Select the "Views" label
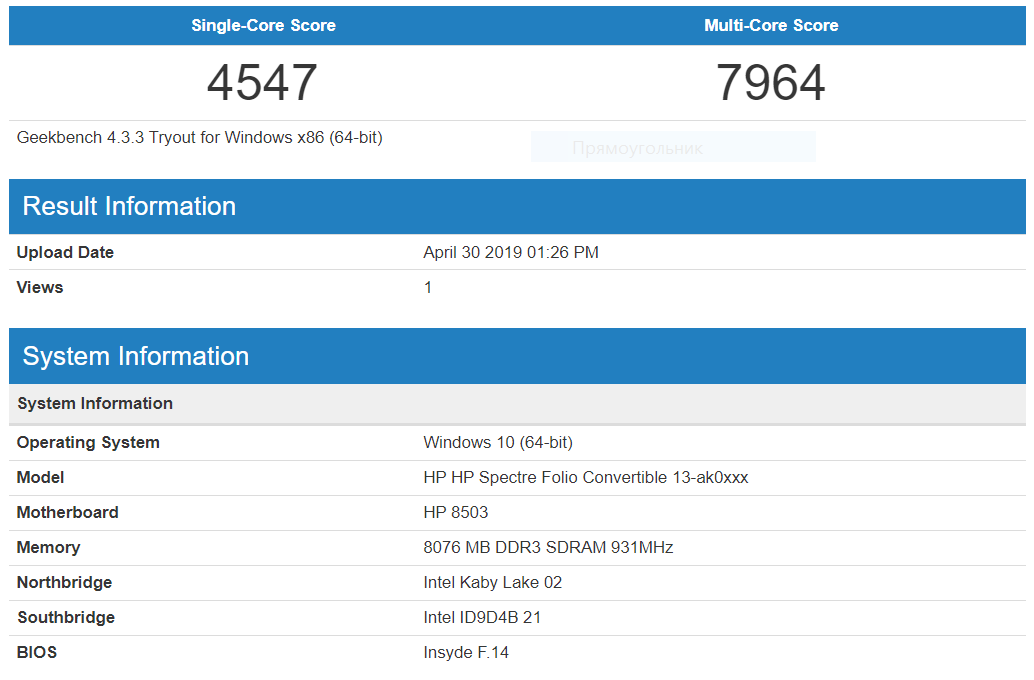Image resolution: width=1034 pixels, height=680 pixels. (40, 288)
